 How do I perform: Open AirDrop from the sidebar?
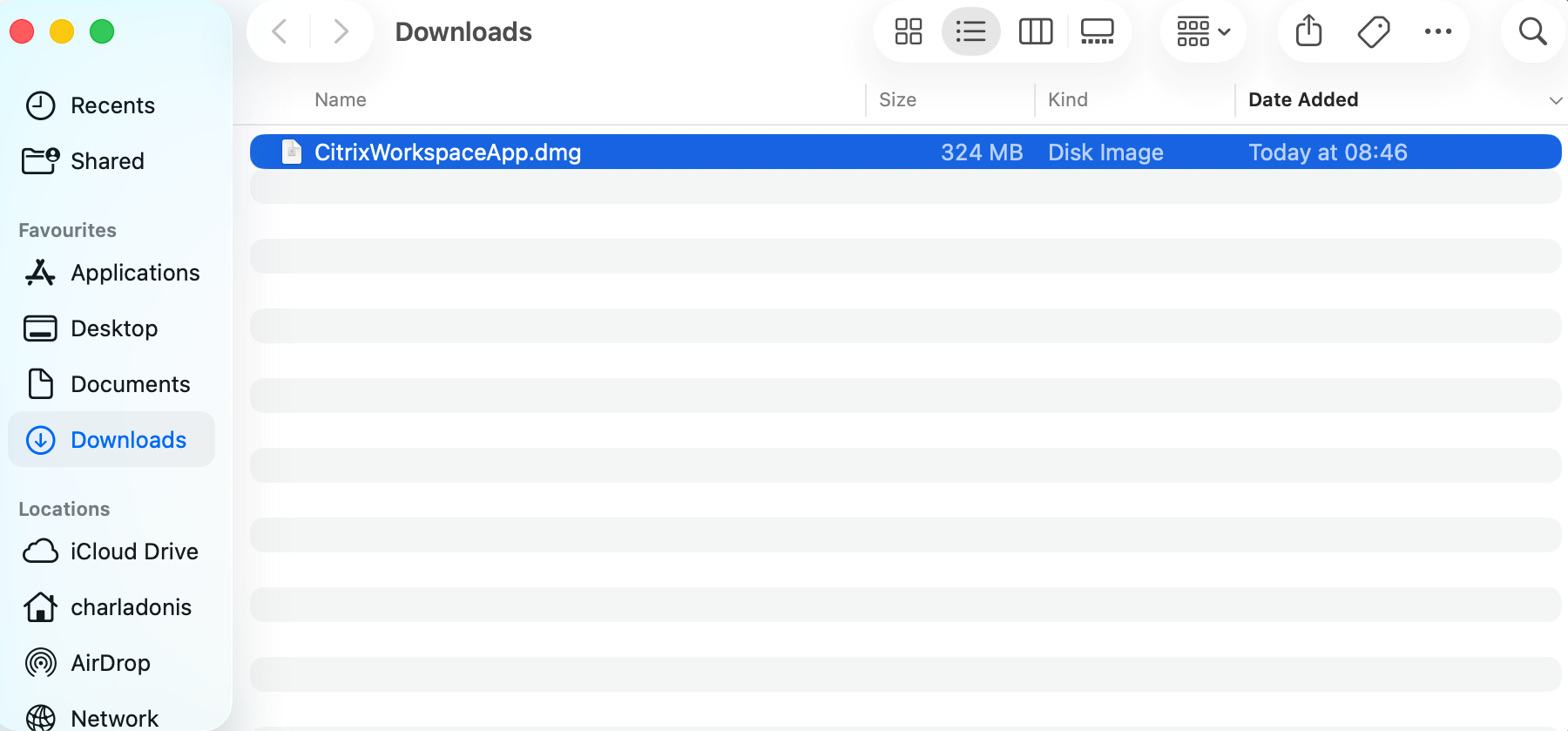[110, 663]
